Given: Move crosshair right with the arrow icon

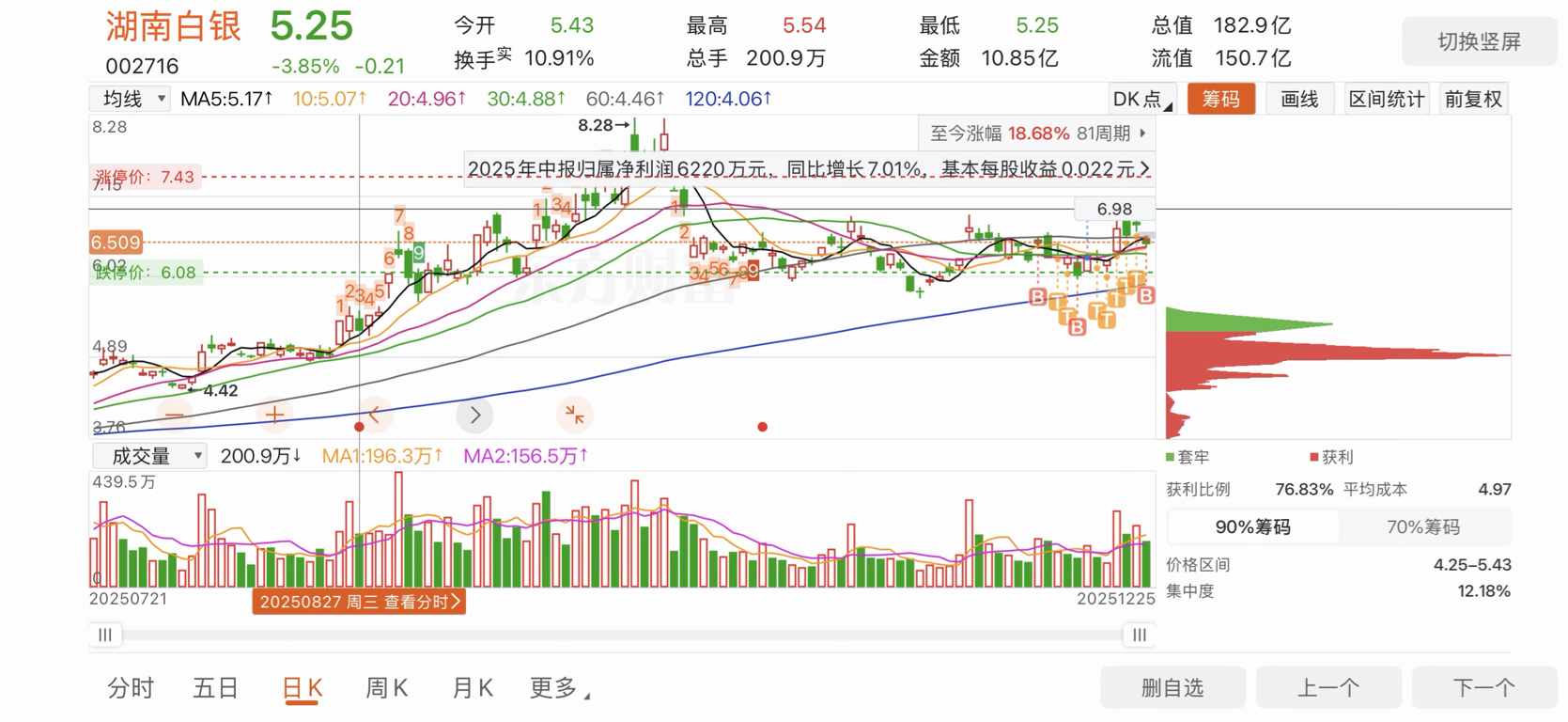Looking at the screenshot, I should click(x=475, y=415).
